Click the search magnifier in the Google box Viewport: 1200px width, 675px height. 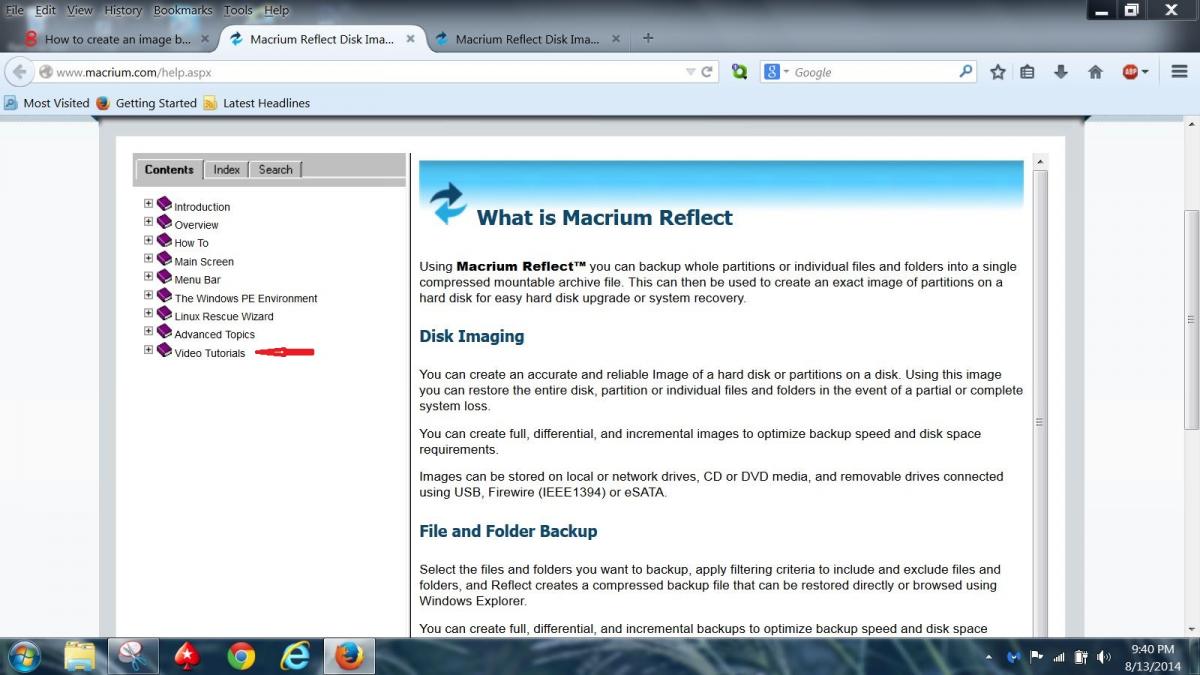point(966,72)
